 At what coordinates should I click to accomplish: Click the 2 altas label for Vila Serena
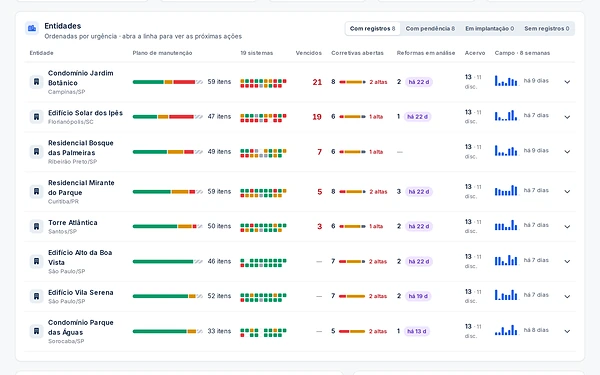(378, 296)
